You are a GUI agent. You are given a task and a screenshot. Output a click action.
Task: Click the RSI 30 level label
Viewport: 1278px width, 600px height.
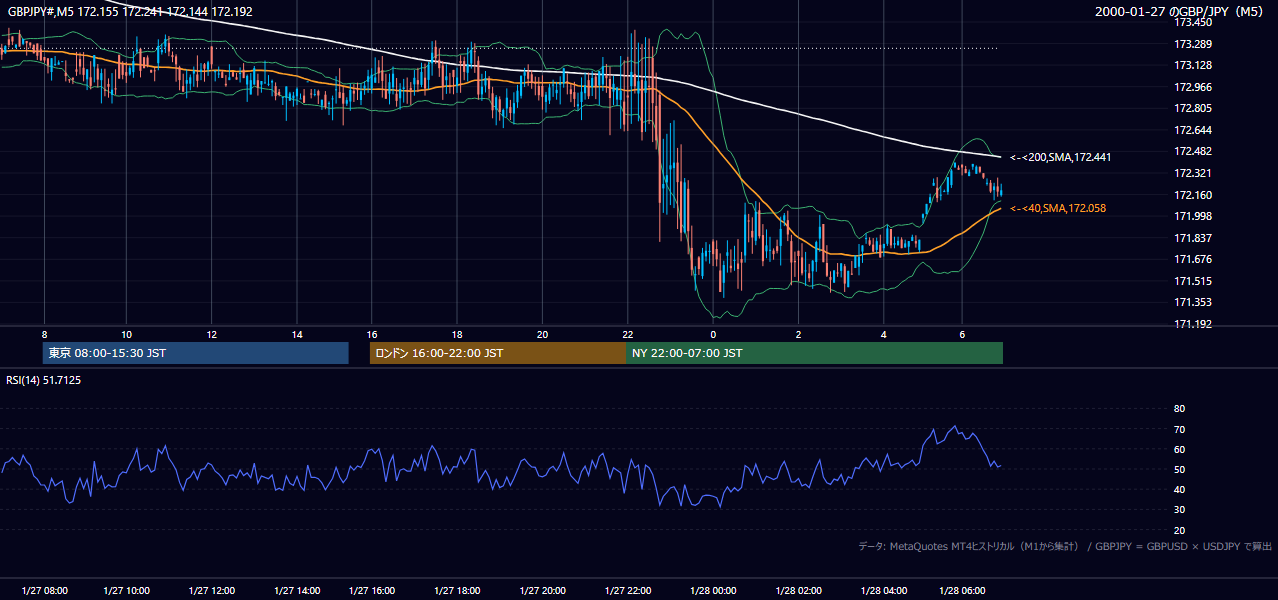(x=1179, y=510)
